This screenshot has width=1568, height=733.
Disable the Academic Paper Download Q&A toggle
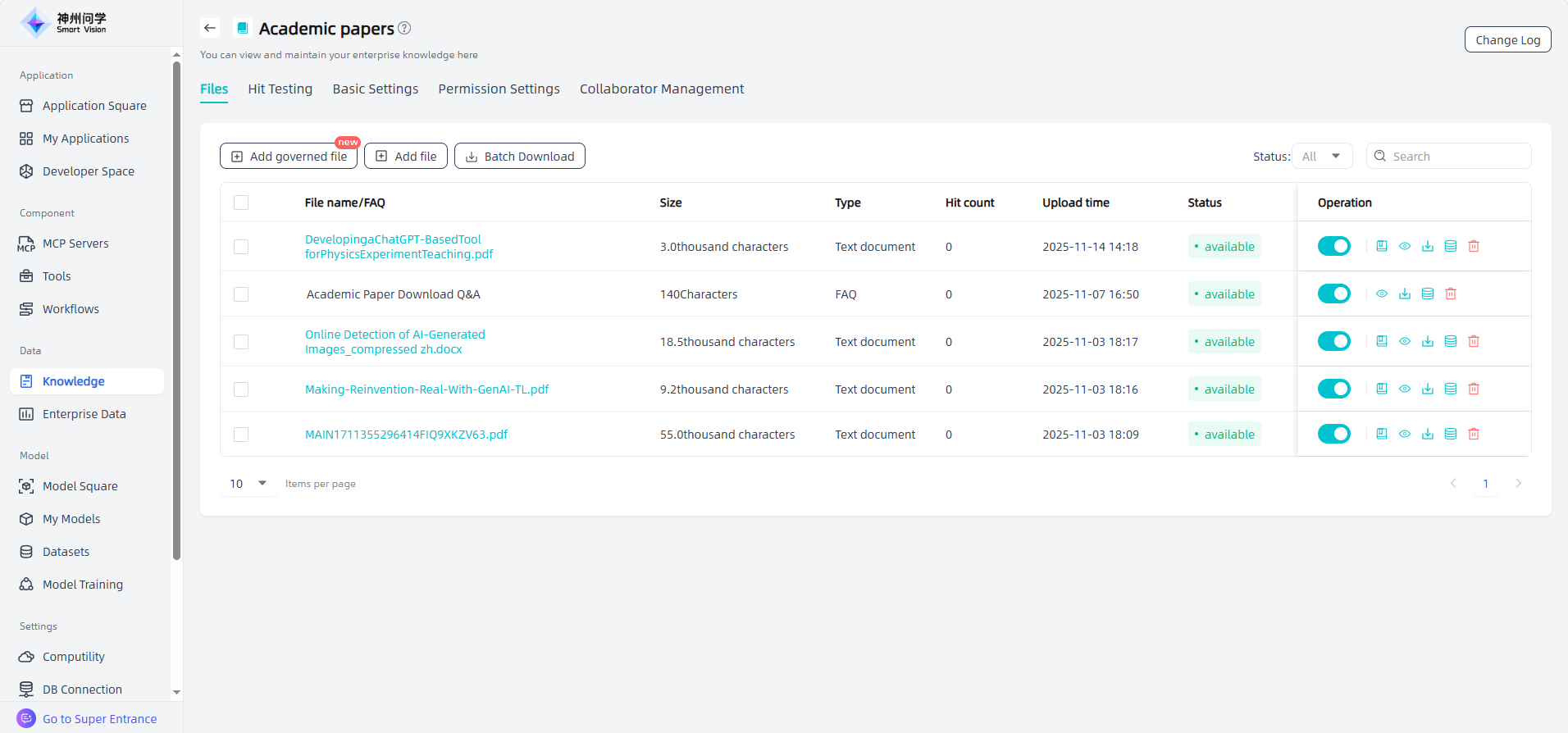click(x=1333, y=294)
